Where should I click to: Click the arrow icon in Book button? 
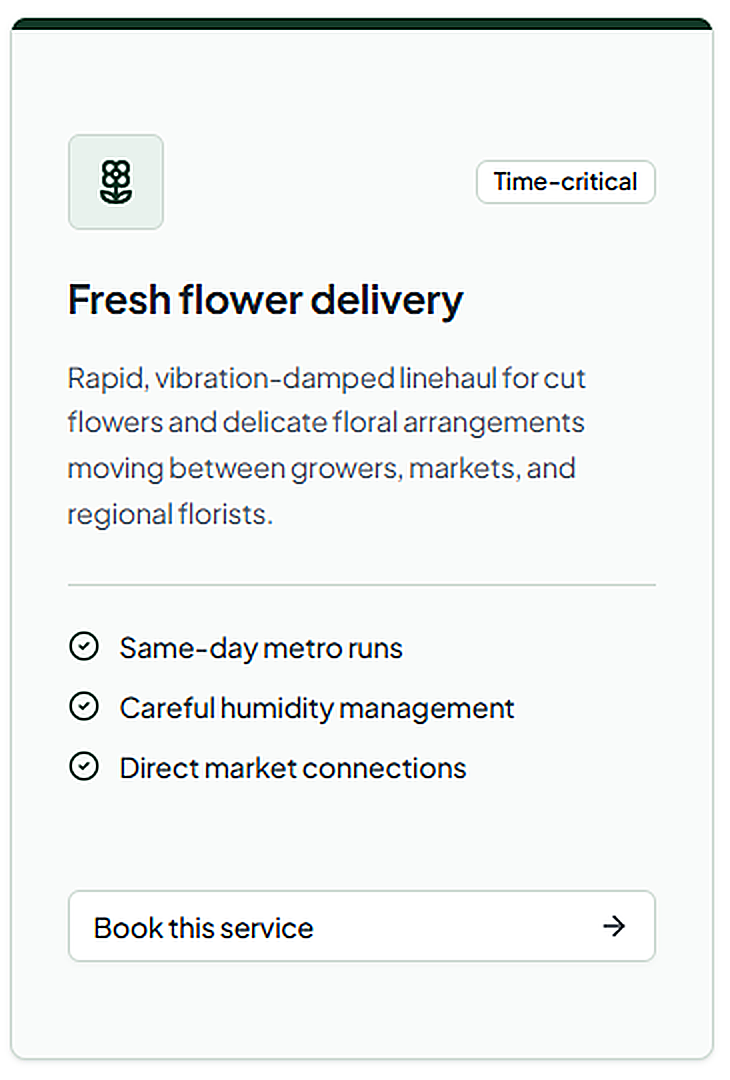point(614,926)
